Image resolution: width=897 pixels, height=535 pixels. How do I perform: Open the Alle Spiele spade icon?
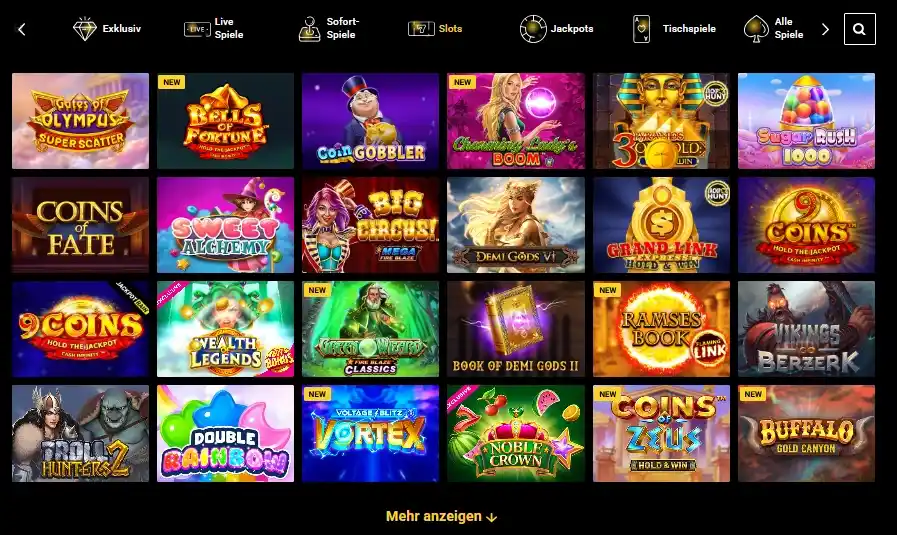tap(756, 29)
